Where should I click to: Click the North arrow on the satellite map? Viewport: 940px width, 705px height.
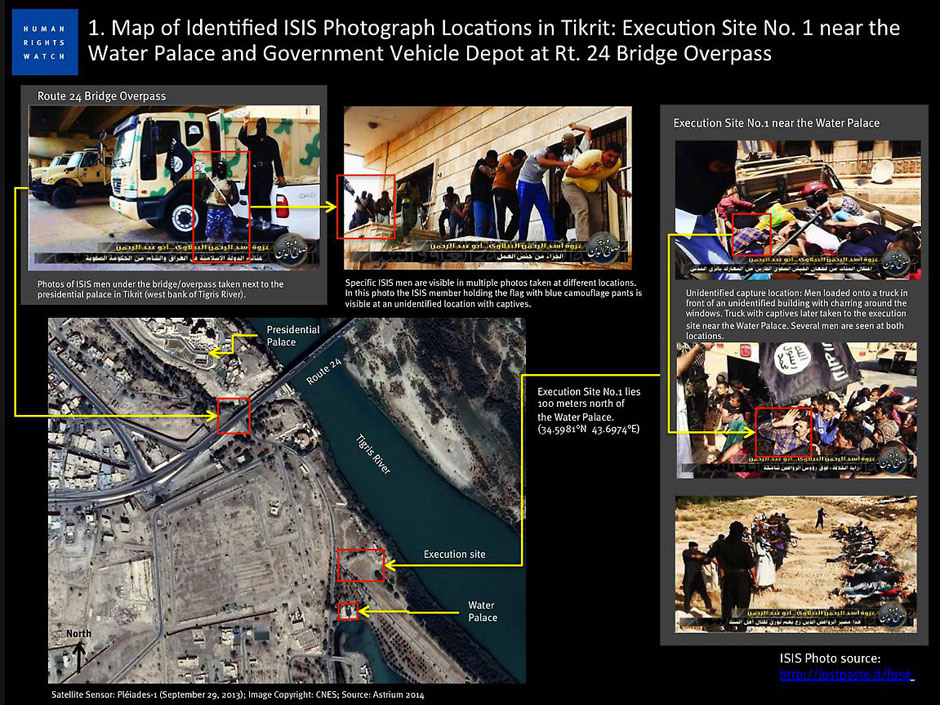click(78, 651)
